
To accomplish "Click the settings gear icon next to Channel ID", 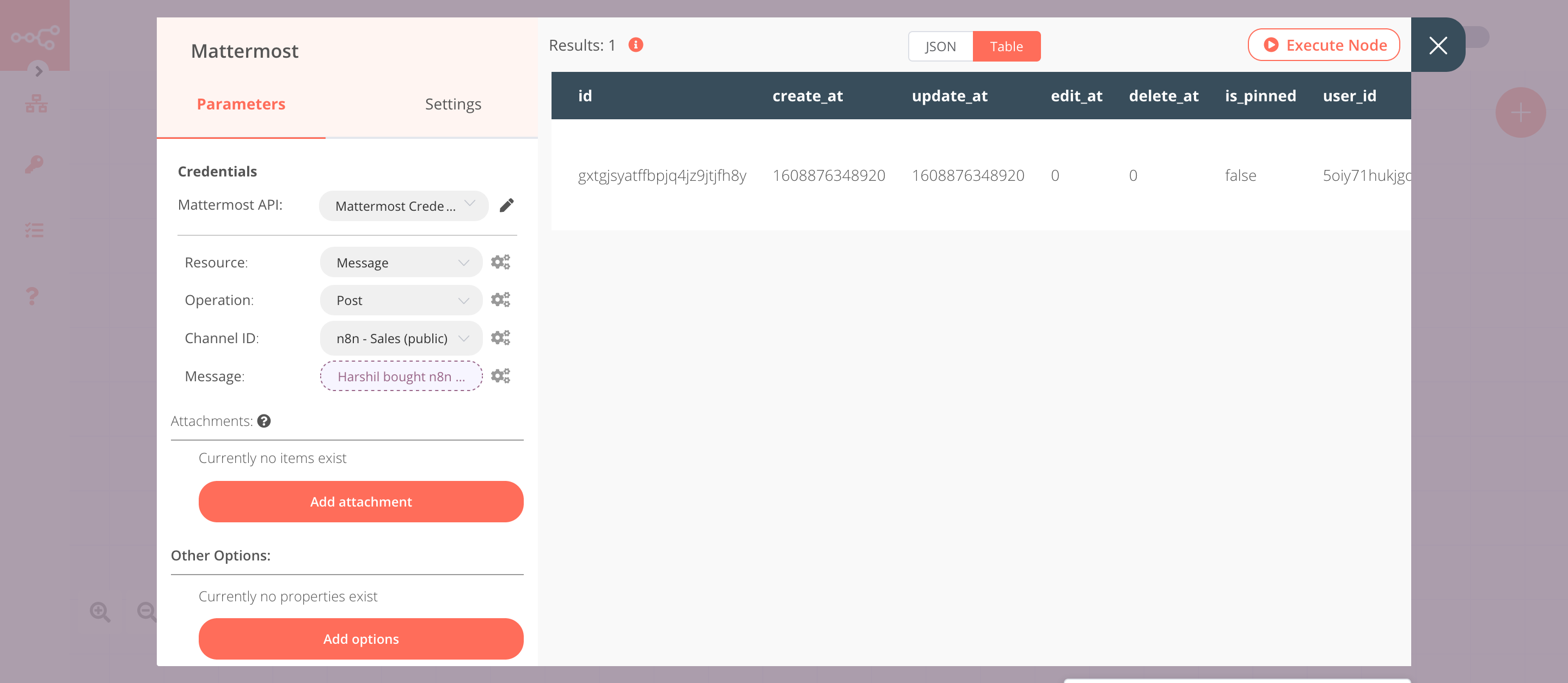I will tap(500, 337).
